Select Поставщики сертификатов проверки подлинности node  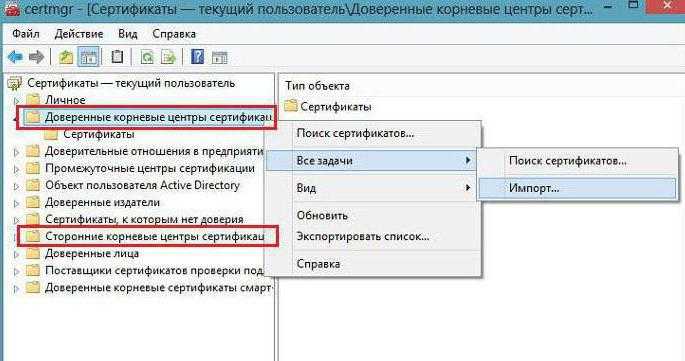pos(154,271)
